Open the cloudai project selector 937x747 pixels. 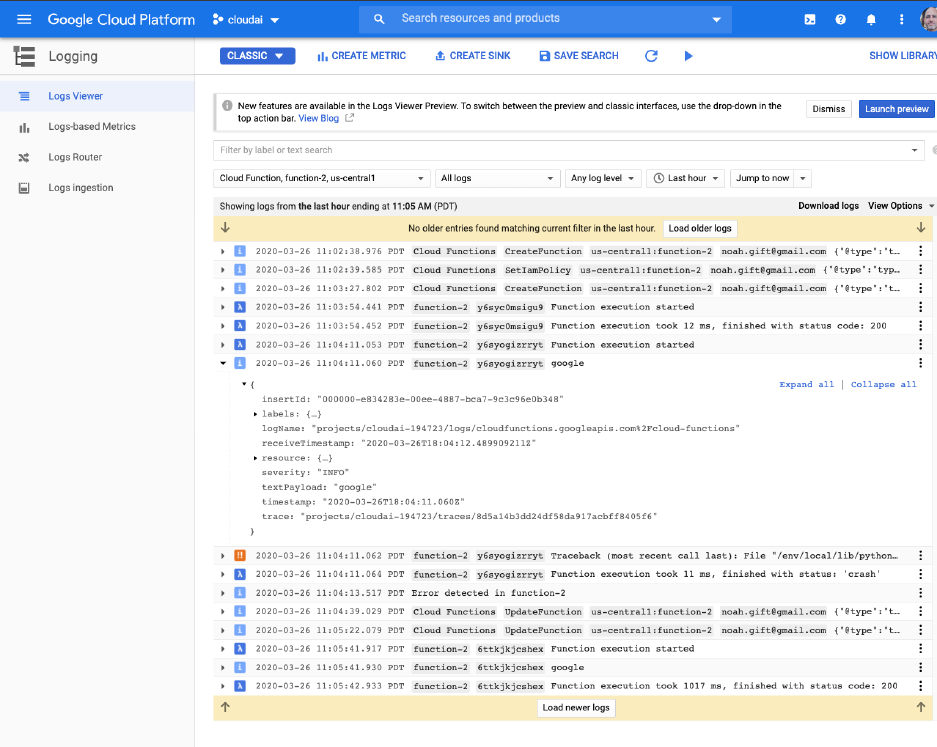[x=246, y=20]
